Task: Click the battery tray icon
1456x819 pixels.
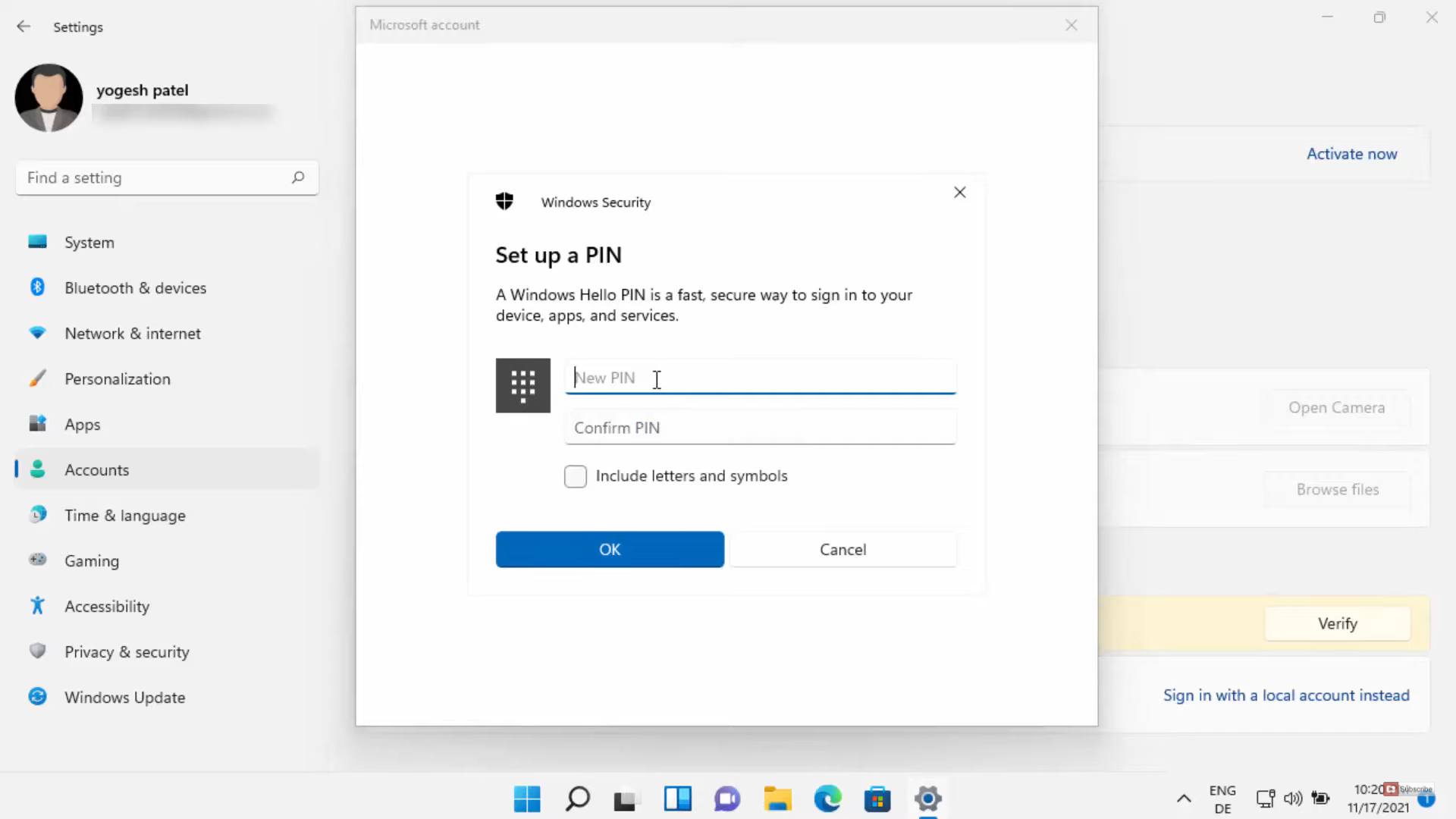Action: 1321,799
